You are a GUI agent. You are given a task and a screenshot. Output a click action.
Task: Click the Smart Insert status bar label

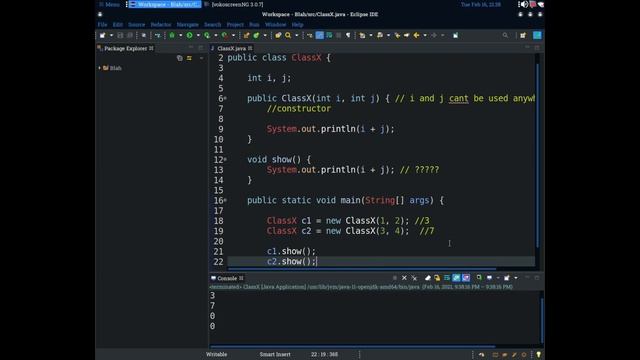(x=275, y=354)
